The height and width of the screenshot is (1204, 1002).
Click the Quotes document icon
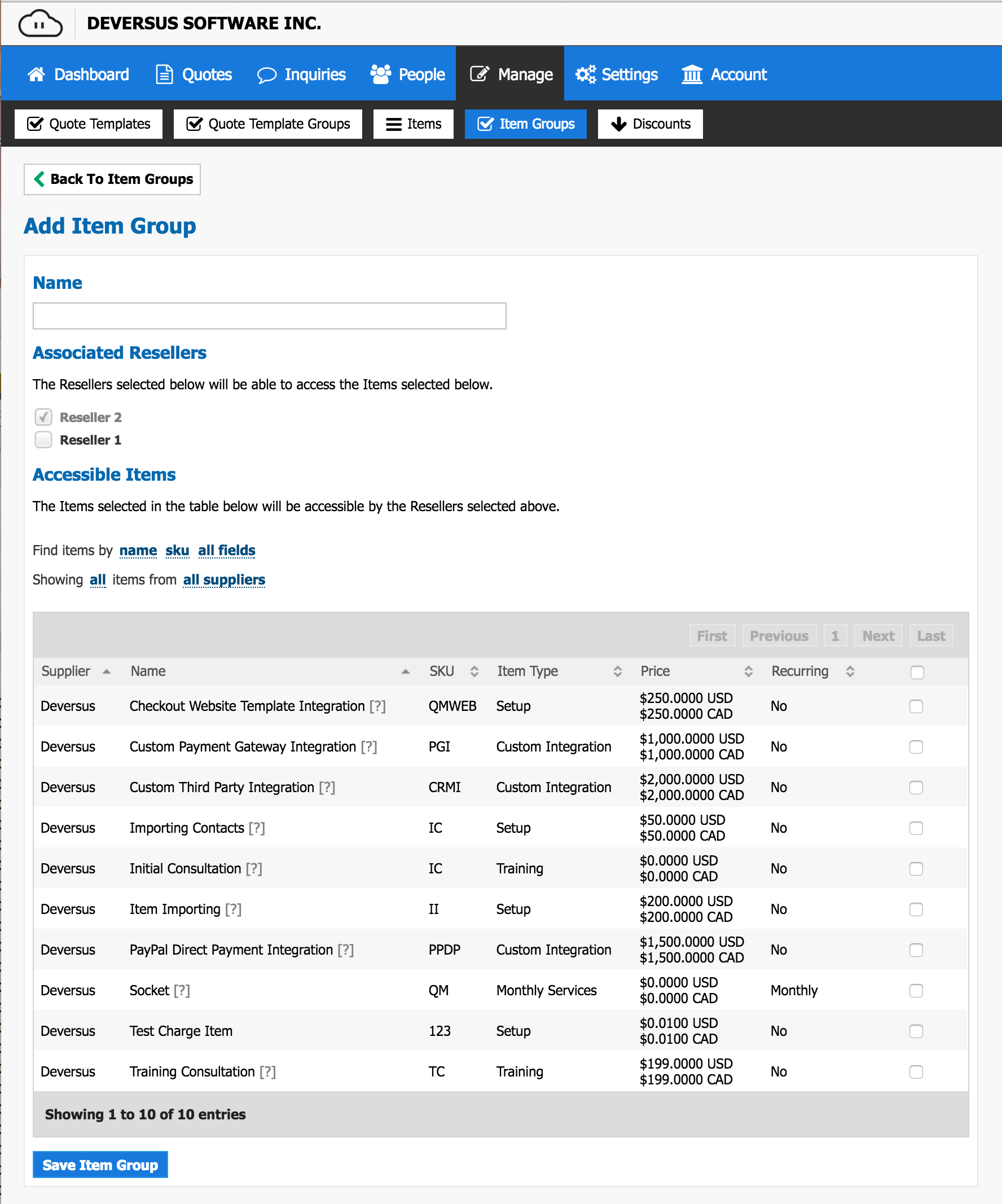(x=165, y=74)
